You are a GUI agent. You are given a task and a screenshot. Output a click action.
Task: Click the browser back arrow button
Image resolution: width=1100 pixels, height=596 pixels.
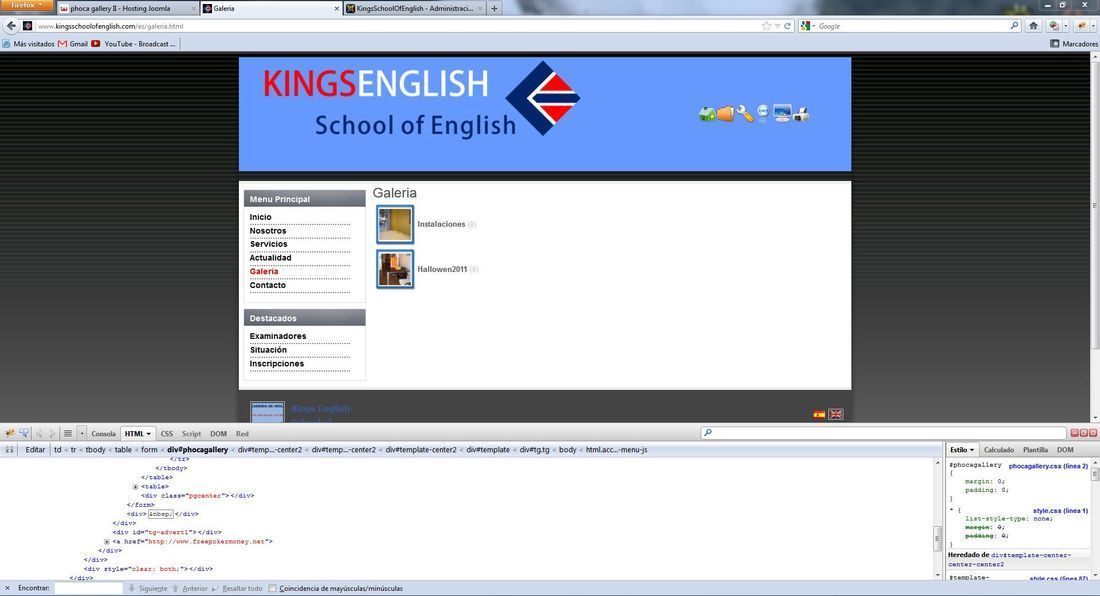pyautogui.click(x=11, y=26)
